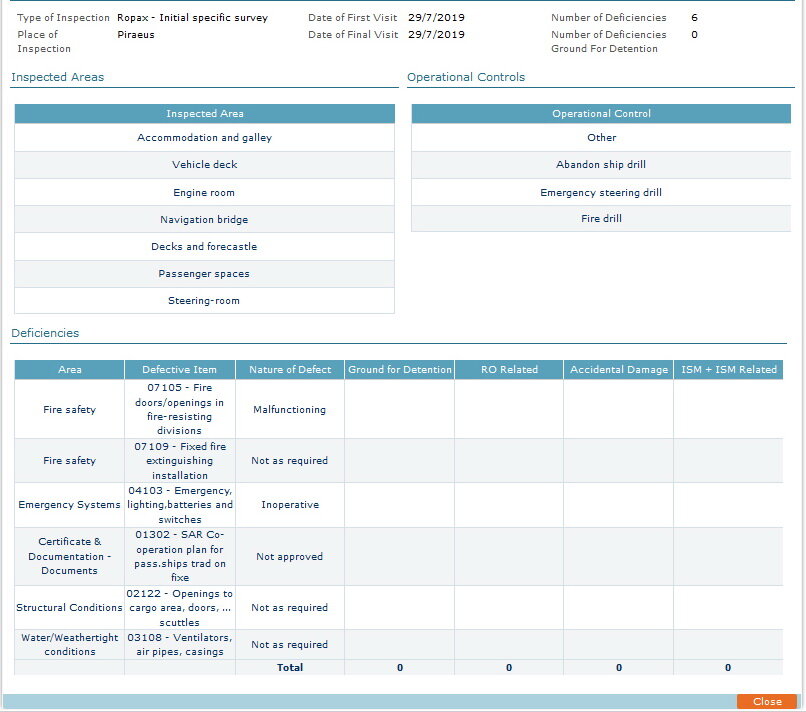Select the Navigation bridge row
The width and height of the screenshot is (806, 712).
pyautogui.click(x=205, y=220)
